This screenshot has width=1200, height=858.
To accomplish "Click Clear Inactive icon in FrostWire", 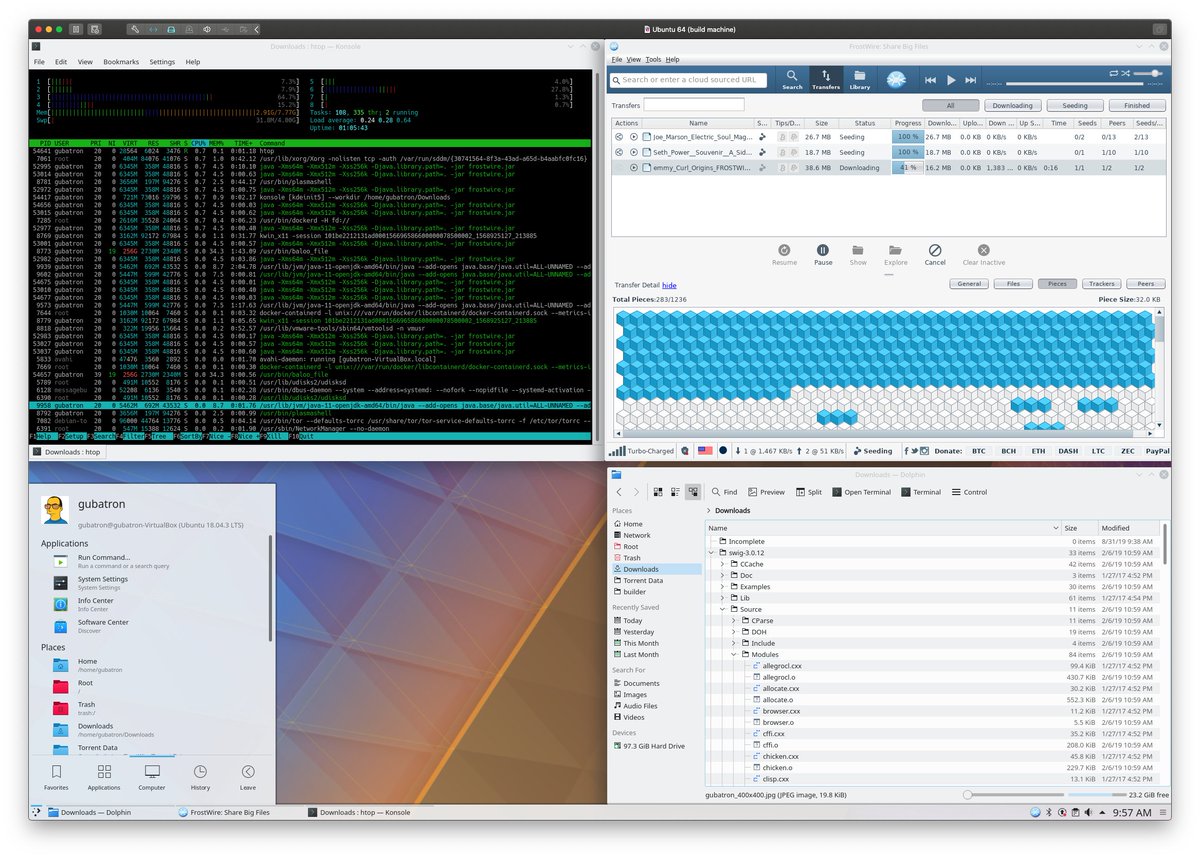I will click(x=984, y=250).
